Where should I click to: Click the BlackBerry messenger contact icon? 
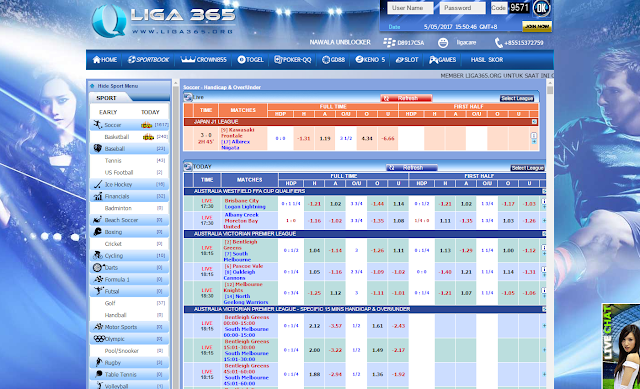pos(389,42)
